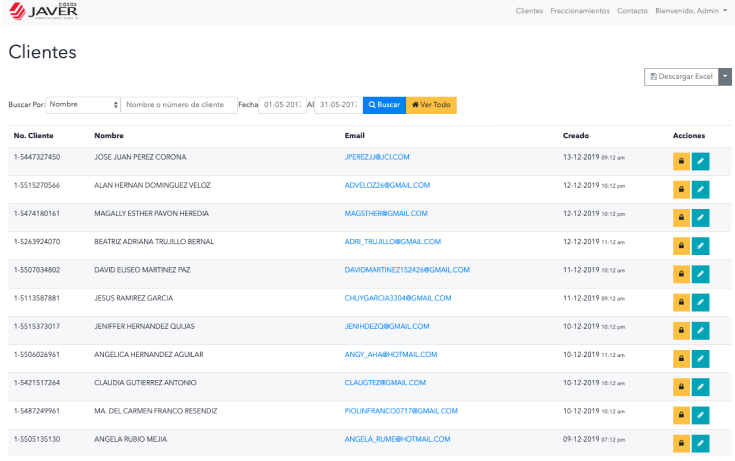The height and width of the screenshot is (461, 735).
Task: Edit client Angelica Hernandez Aguilar
Action: click(701, 358)
